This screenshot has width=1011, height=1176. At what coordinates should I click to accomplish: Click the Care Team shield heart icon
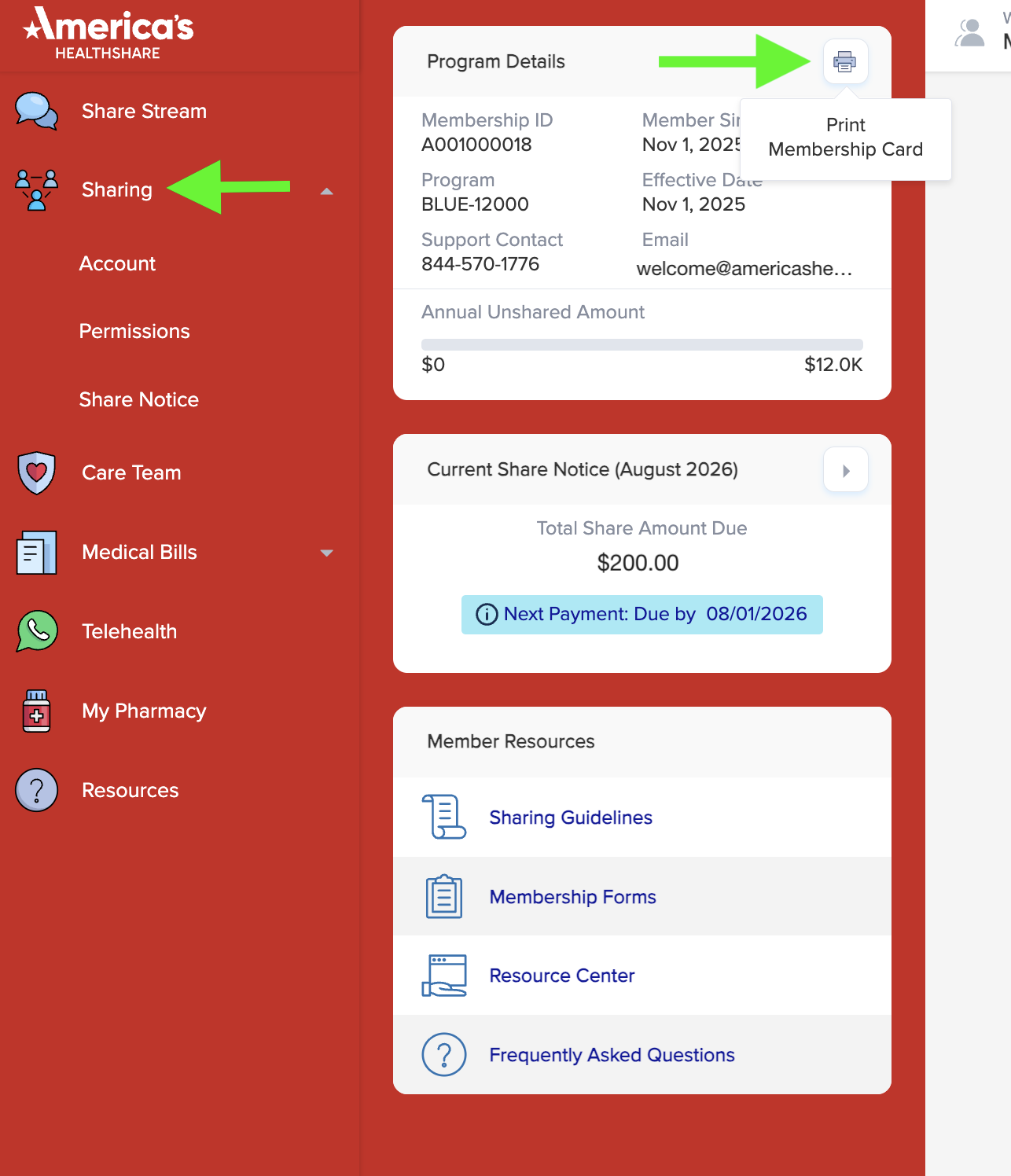point(36,472)
